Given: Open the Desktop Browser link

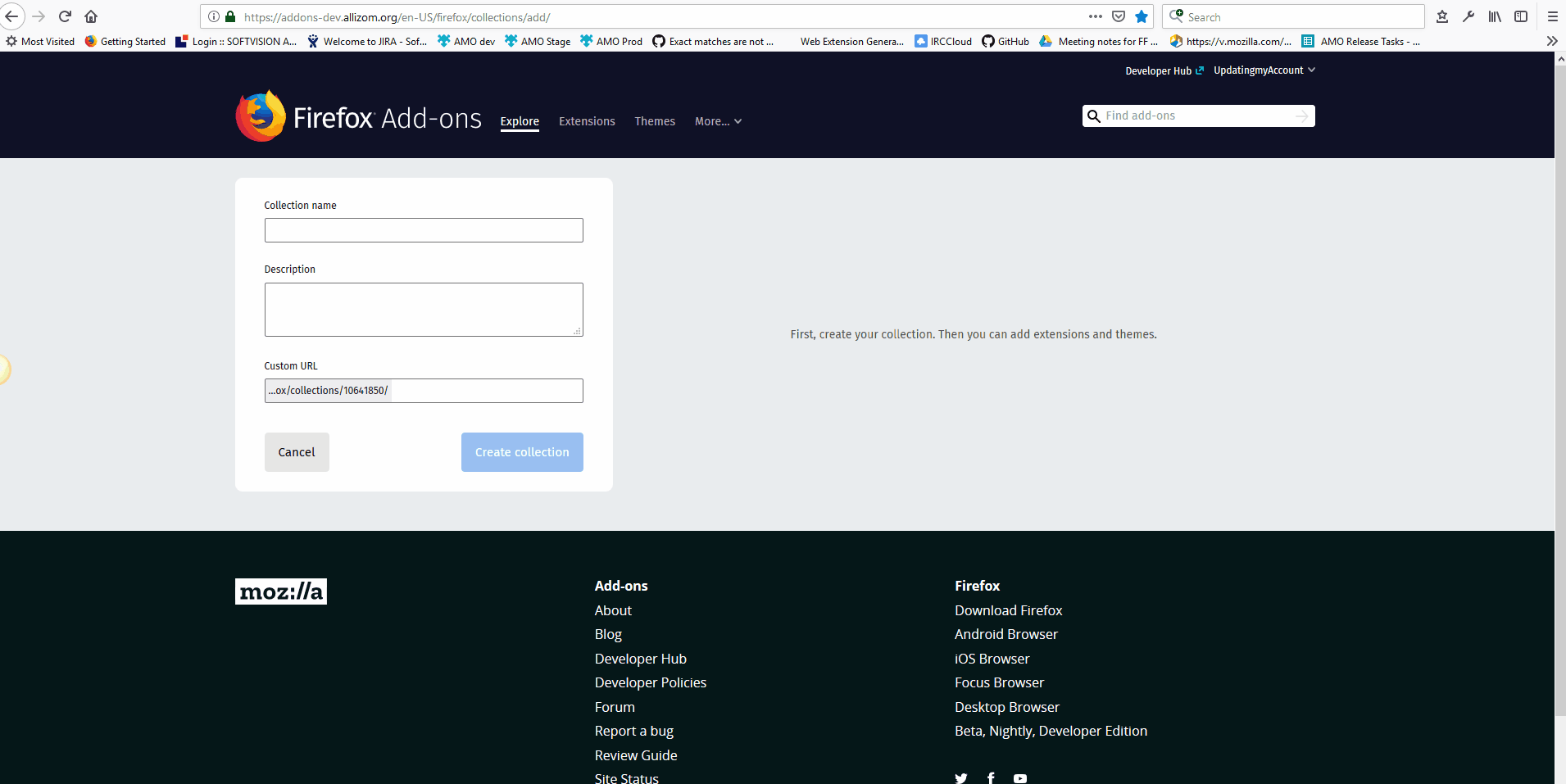Looking at the screenshot, I should click(1007, 707).
